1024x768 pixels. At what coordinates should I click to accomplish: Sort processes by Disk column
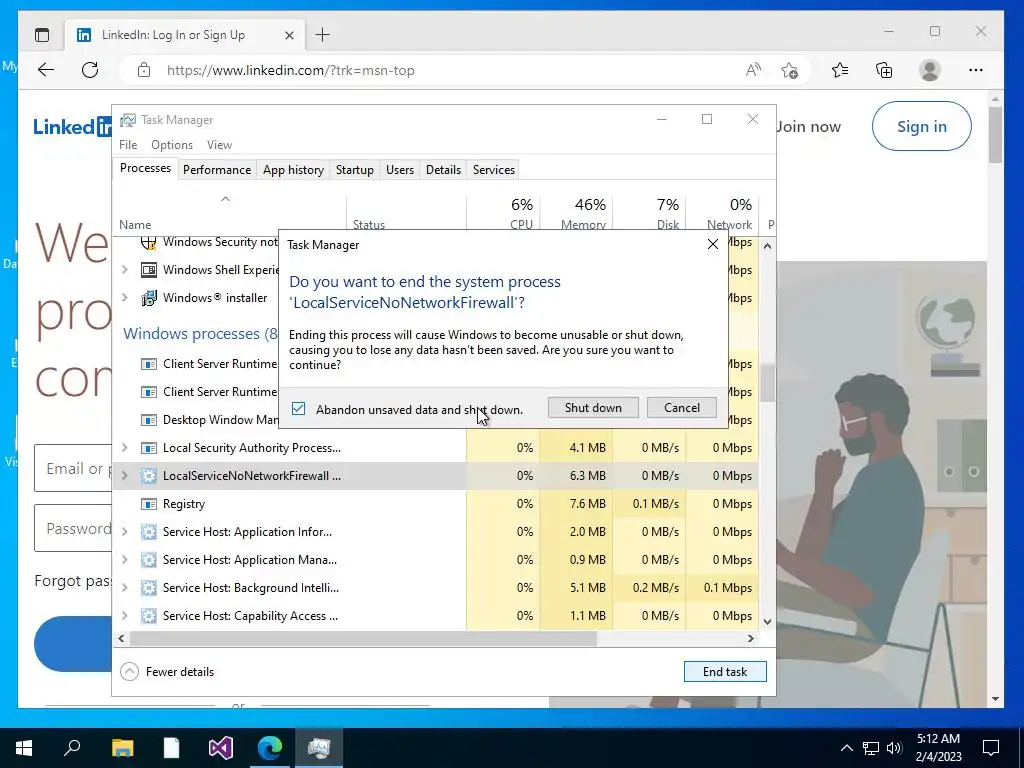pyautogui.click(x=650, y=213)
